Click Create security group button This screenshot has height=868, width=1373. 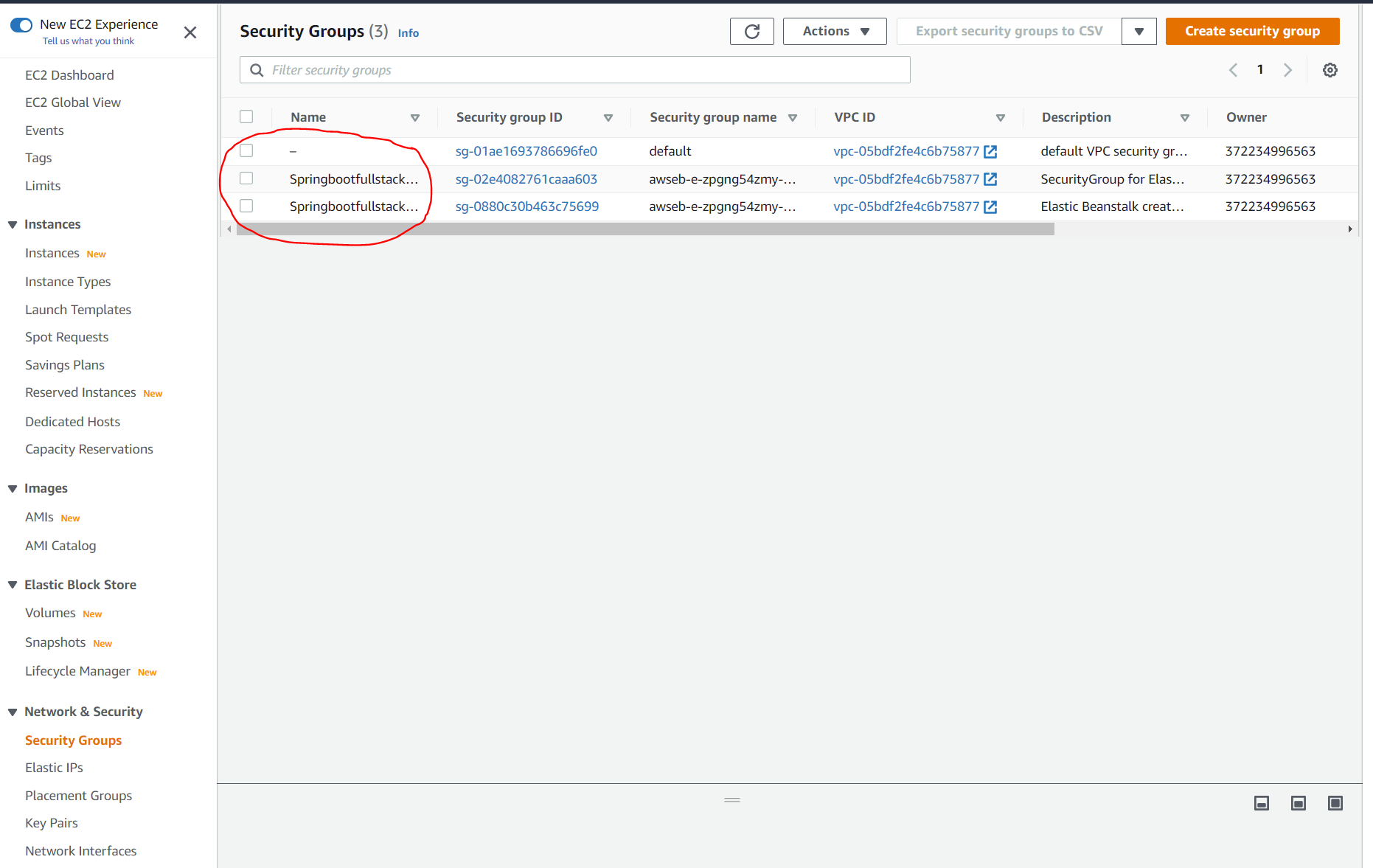click(1252, 31)
